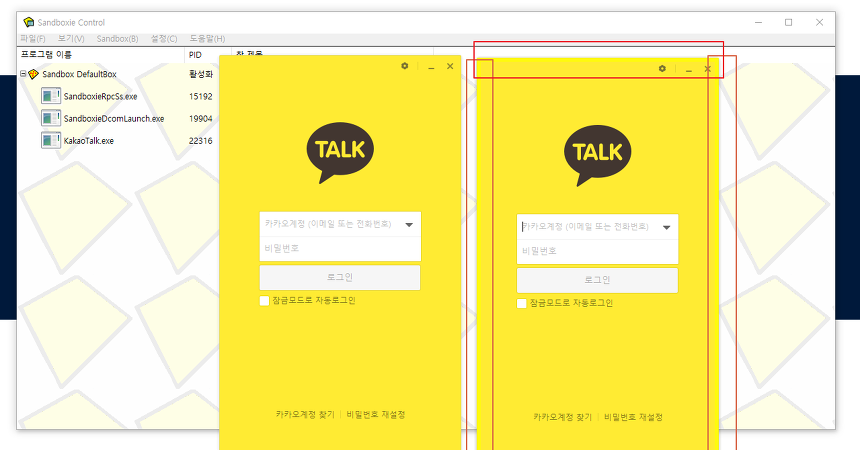Click the KakaoTalk.exe process icon

(51, 140)
